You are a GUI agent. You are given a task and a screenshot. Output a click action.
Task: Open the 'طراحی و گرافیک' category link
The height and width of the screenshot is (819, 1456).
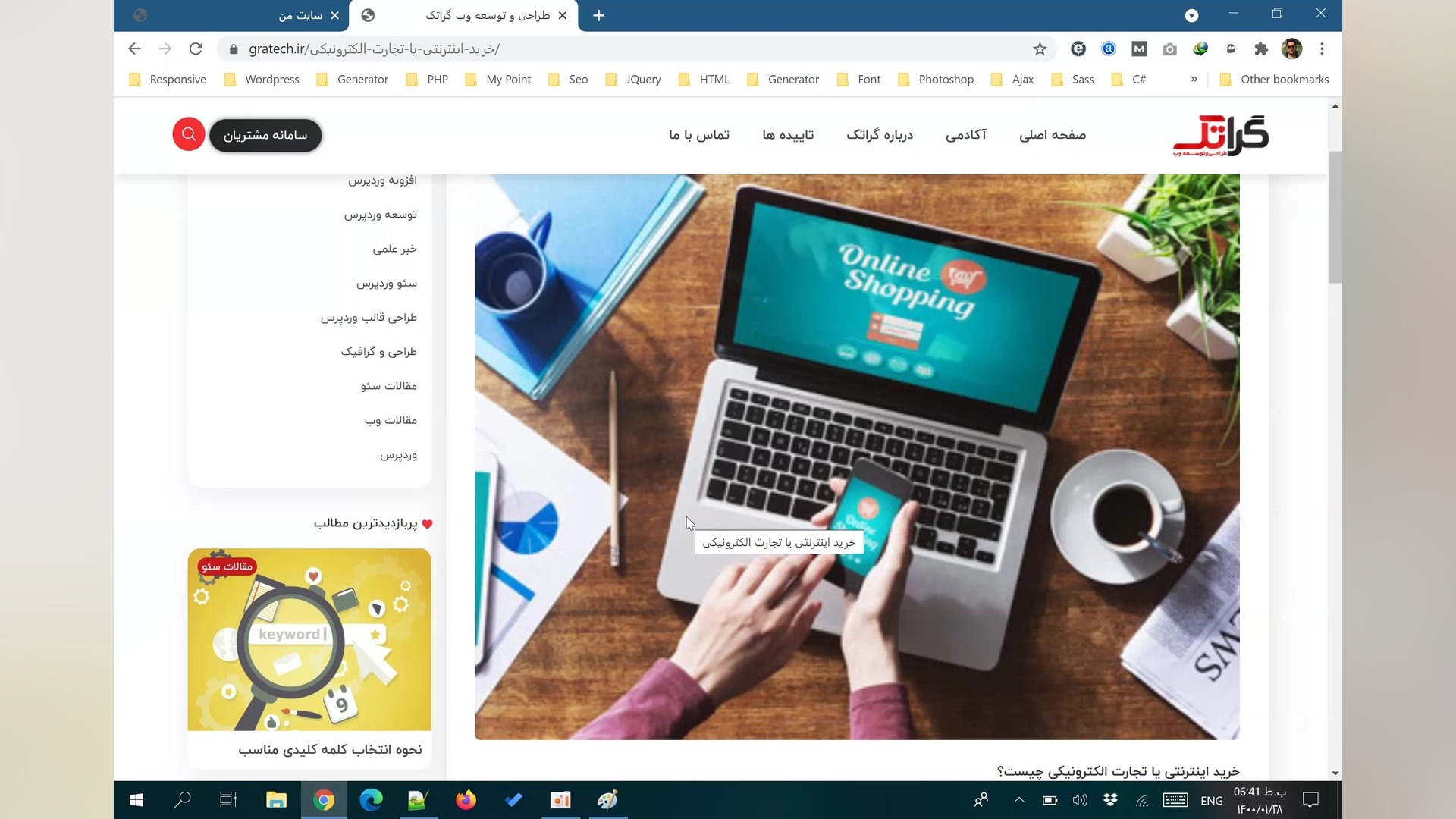click(x=378, y=351)
